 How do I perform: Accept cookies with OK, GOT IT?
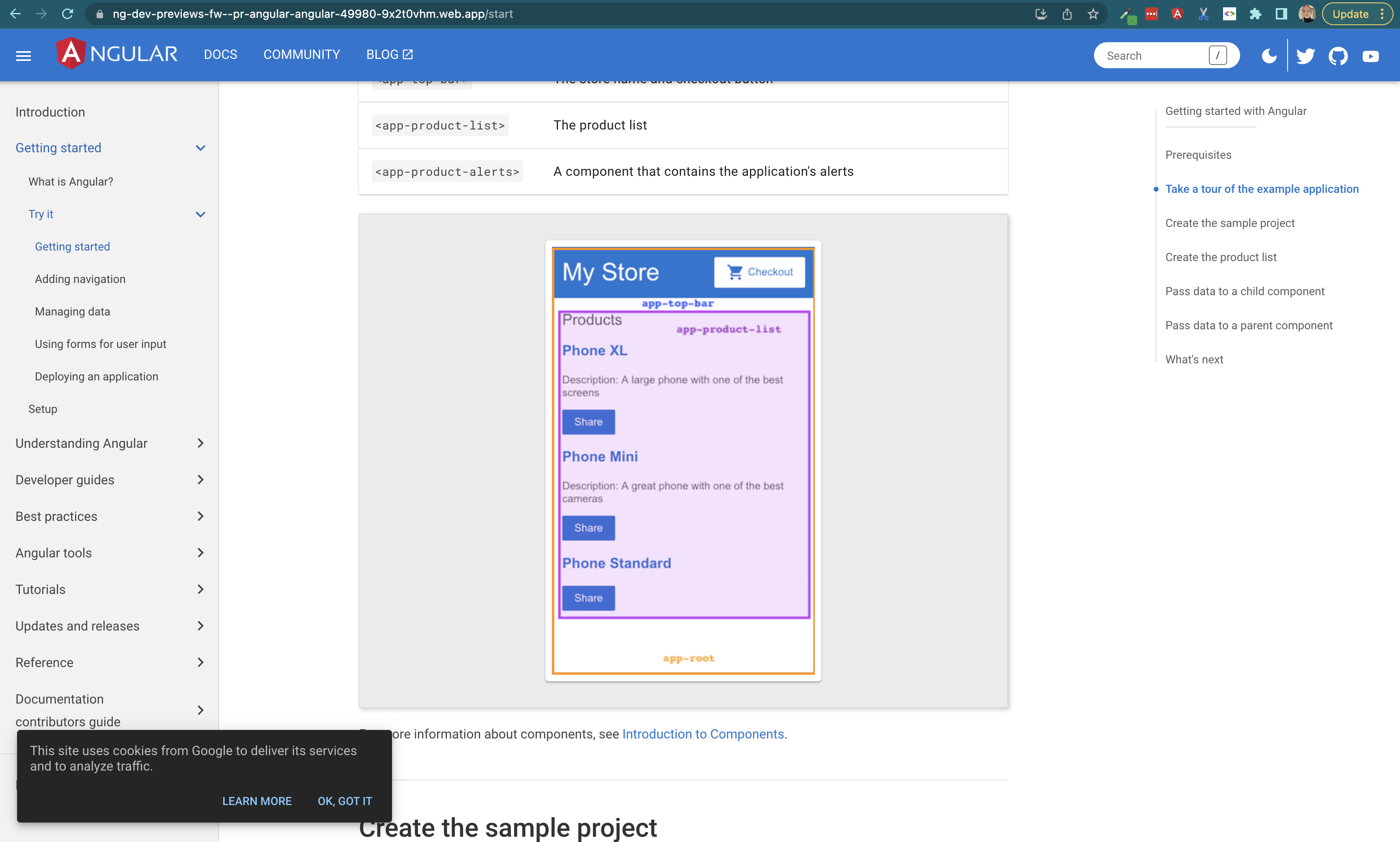(345, 801)
